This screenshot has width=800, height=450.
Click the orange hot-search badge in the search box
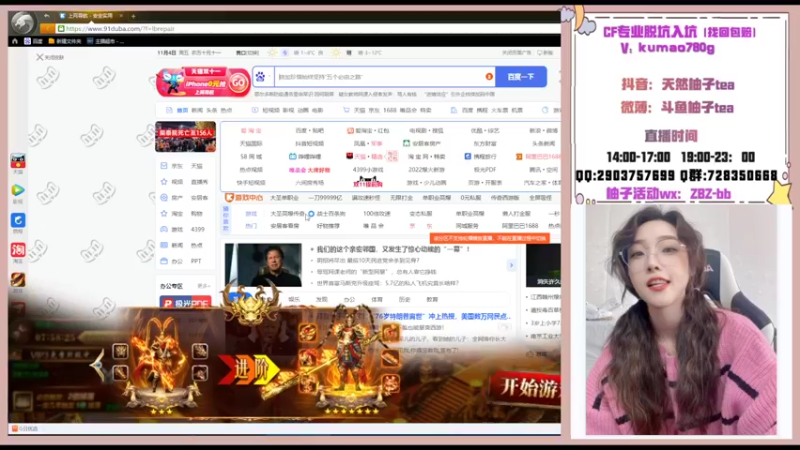coord(489,77)
